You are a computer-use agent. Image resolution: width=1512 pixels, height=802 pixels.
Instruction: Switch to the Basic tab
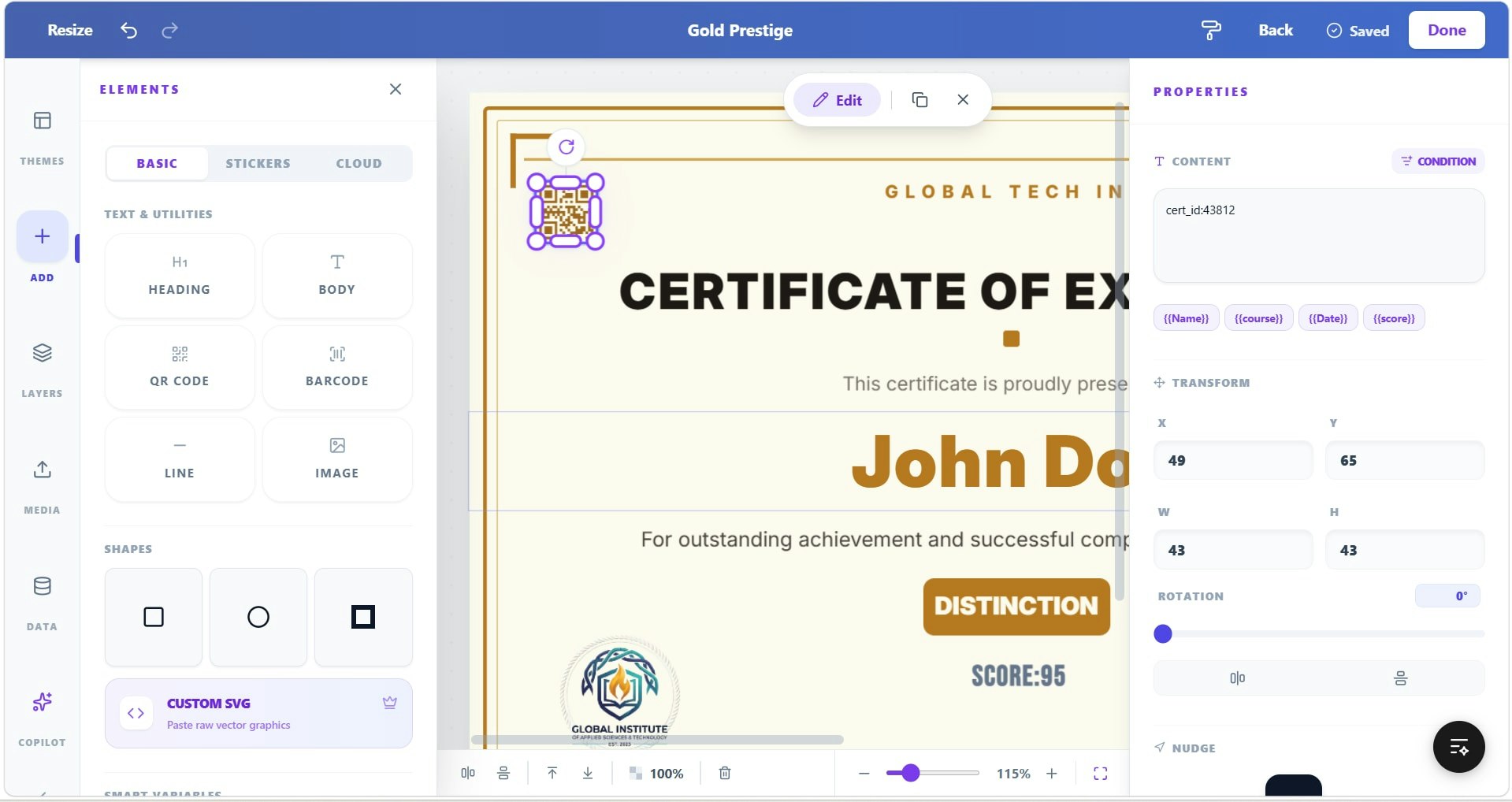157,163
